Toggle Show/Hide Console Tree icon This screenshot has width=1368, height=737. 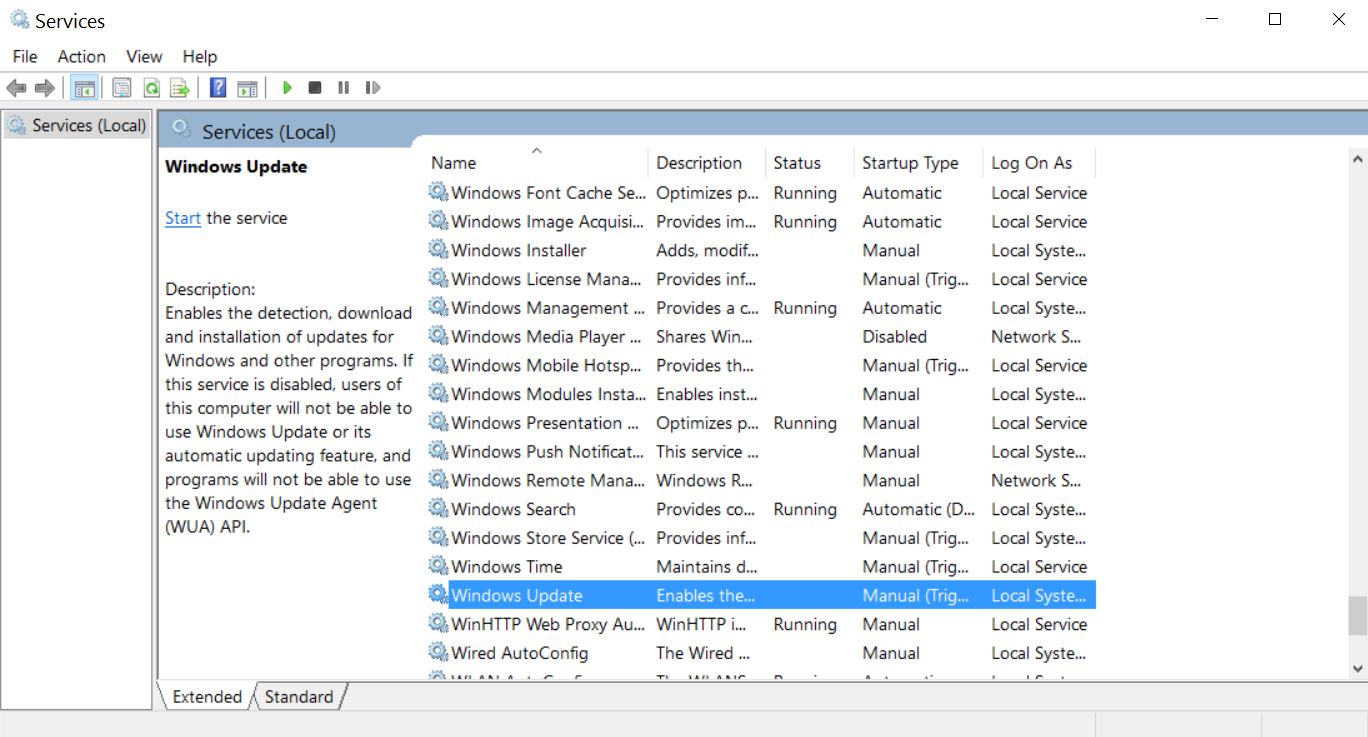[85, 88]
